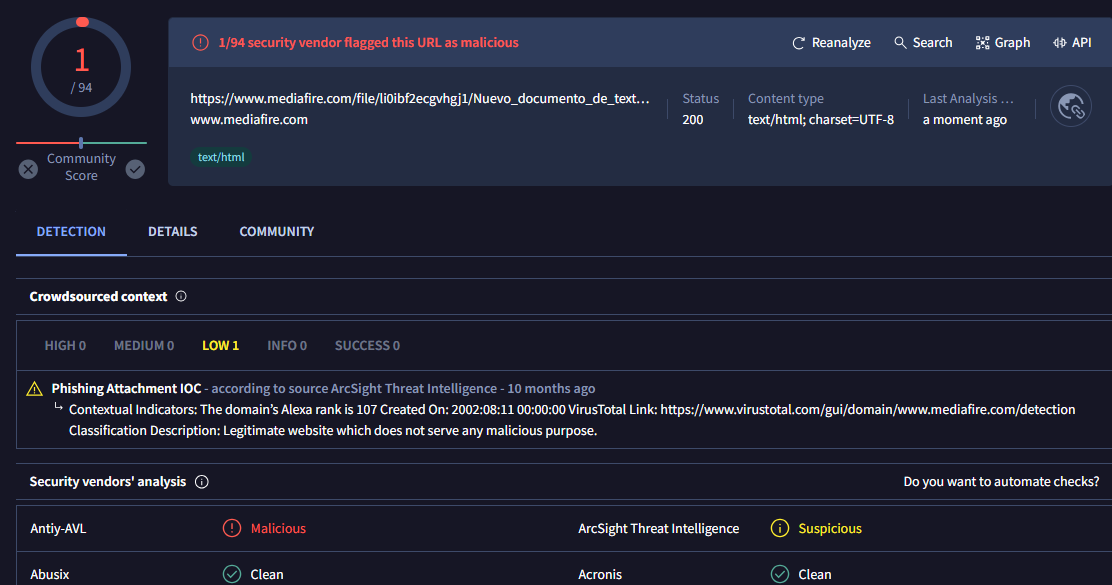Click the graph nodes icon

[982, 43]
